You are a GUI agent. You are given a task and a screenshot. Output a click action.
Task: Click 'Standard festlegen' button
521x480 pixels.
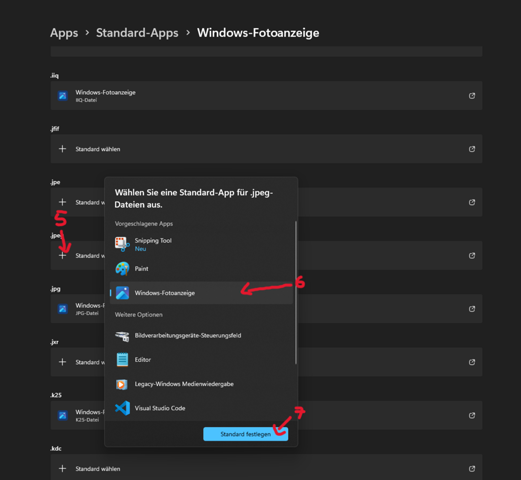click(x=246, y=434)
